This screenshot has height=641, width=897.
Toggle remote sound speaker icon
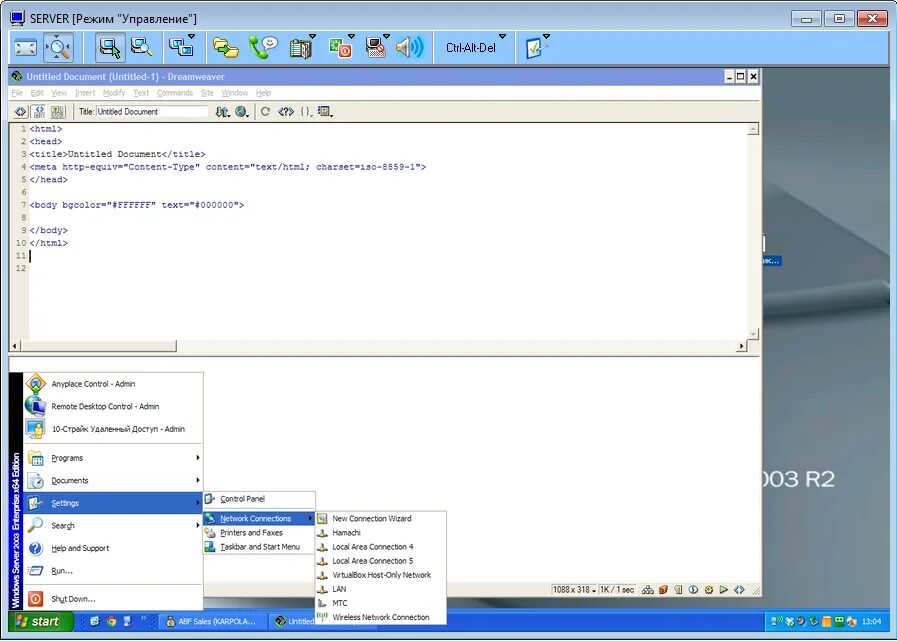click(410, 48)
